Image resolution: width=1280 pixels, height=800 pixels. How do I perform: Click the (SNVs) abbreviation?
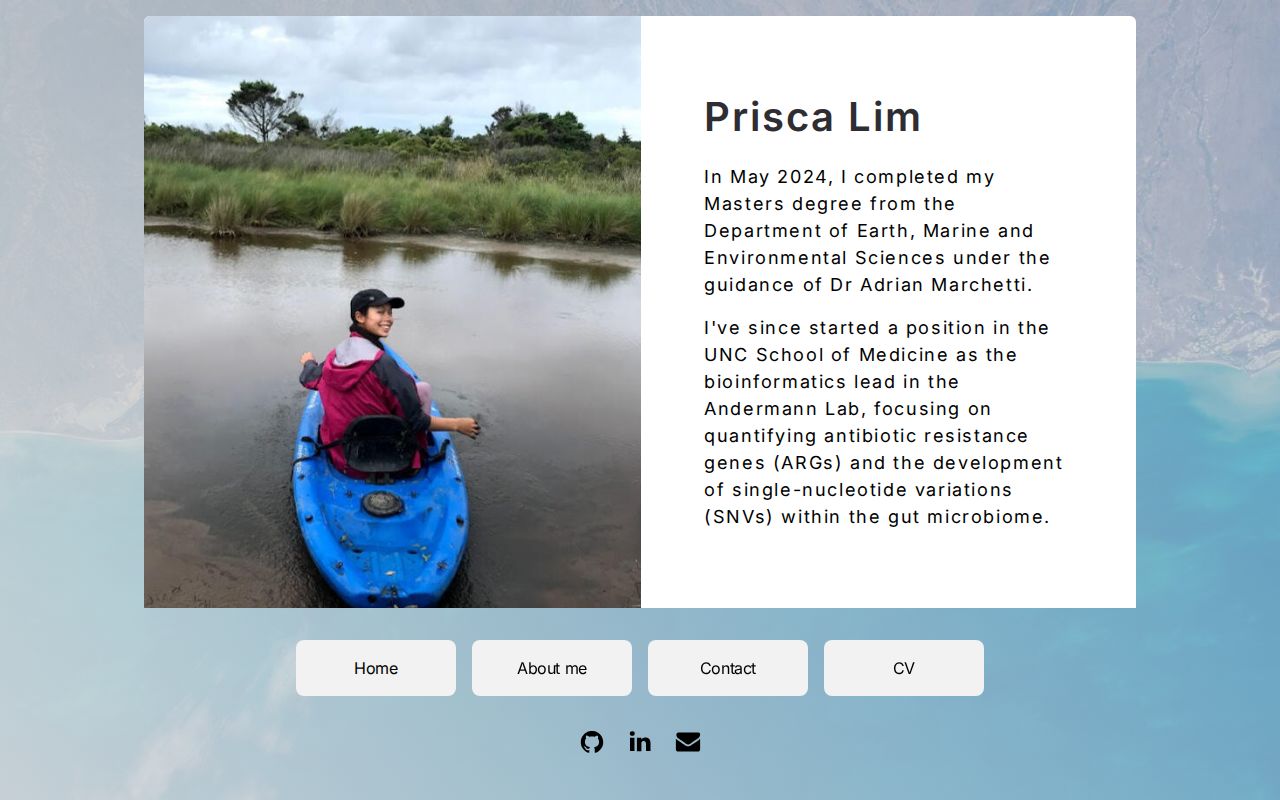pos(738,517)
